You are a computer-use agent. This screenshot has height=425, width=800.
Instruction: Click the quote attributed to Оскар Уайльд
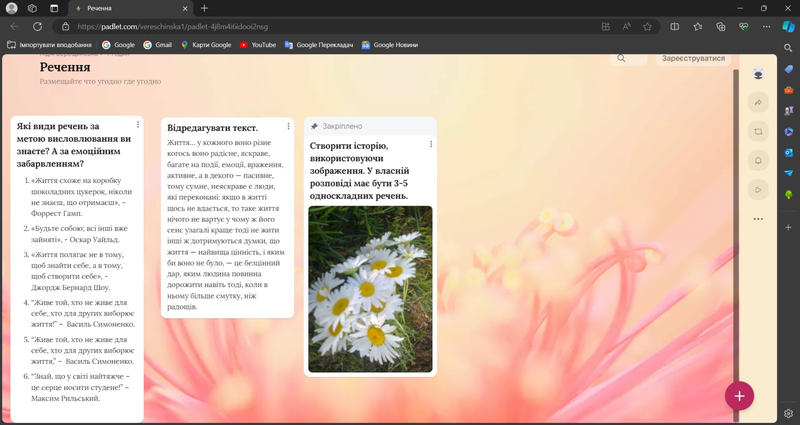click(x=79, y=234)
